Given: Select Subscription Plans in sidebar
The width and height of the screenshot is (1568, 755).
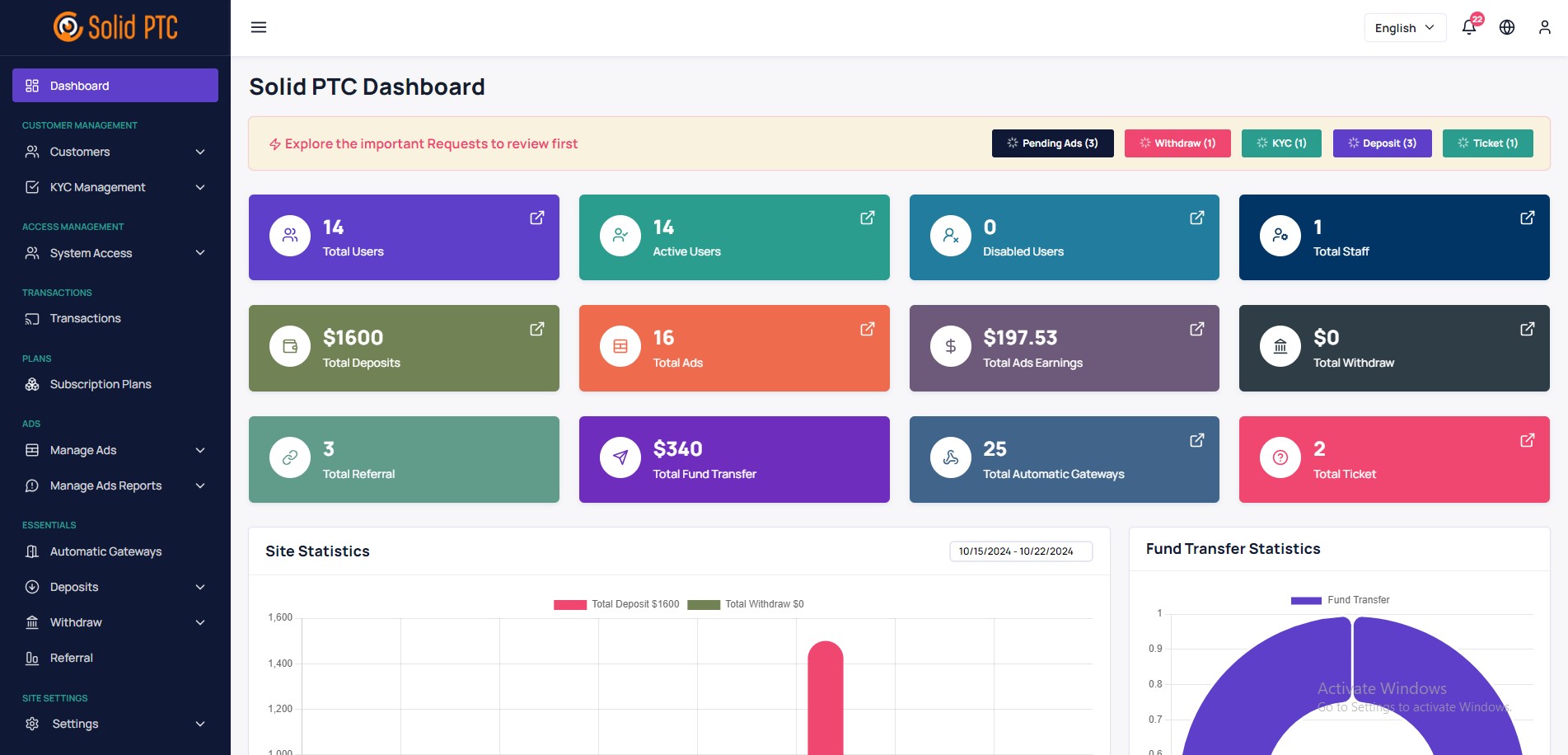Looking at the screenshot, I should pos(101,384).
